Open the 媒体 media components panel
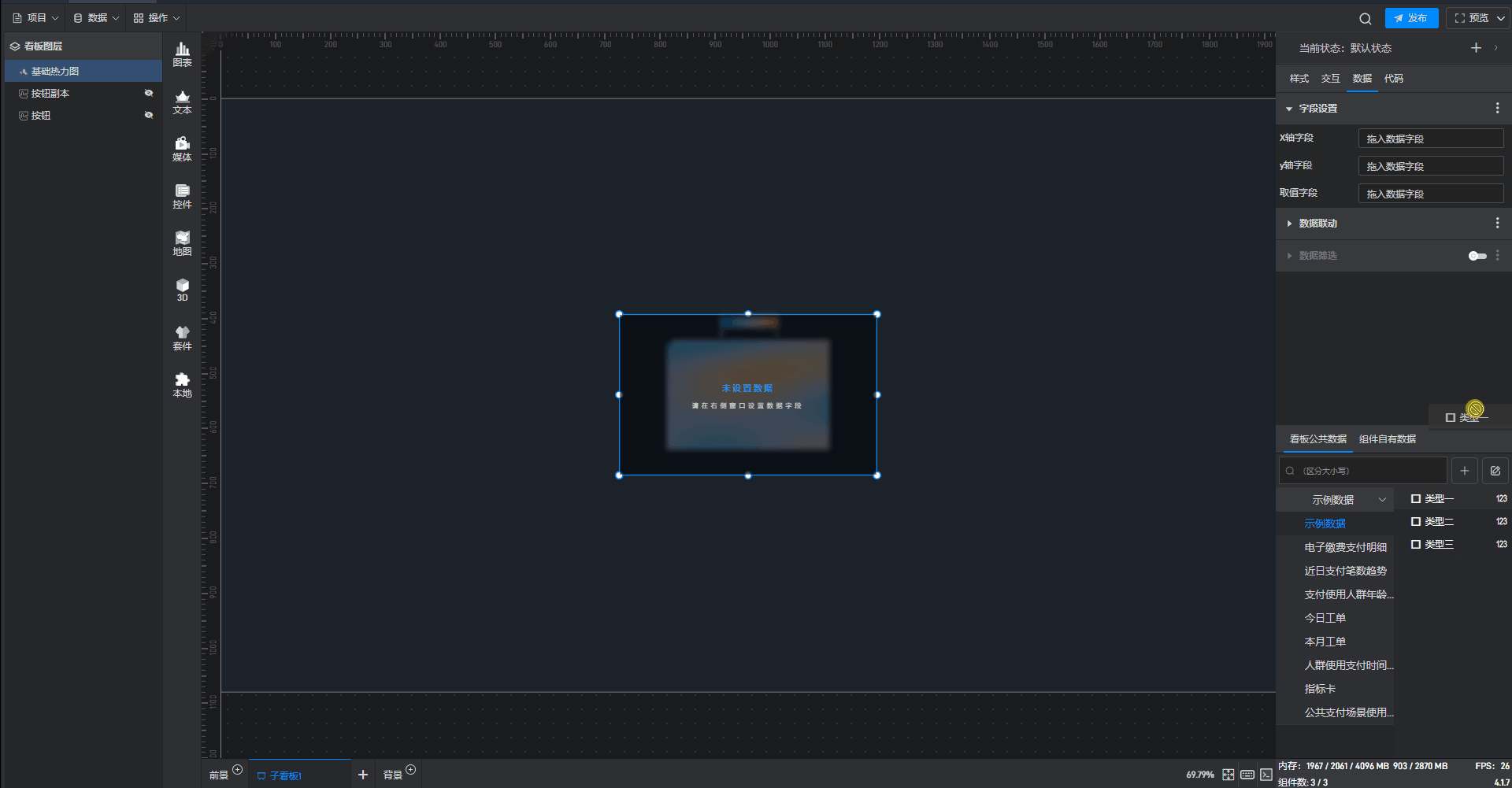Image resolution: width=1512 pixels, height=788 pixels. [182, 149]
